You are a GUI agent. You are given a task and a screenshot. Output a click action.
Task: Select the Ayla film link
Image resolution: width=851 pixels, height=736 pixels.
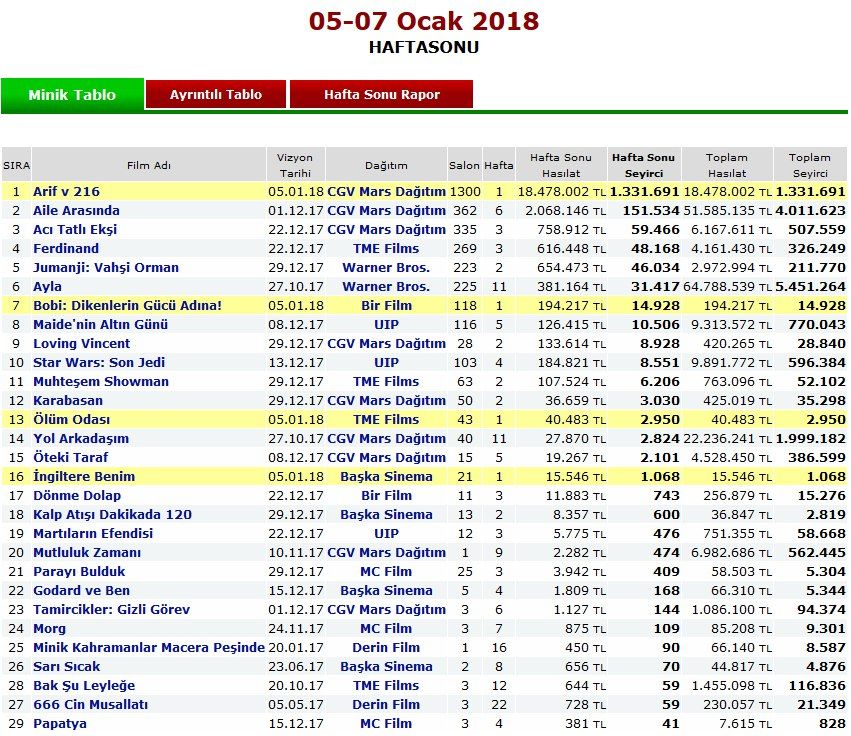[x=48, y=286]
